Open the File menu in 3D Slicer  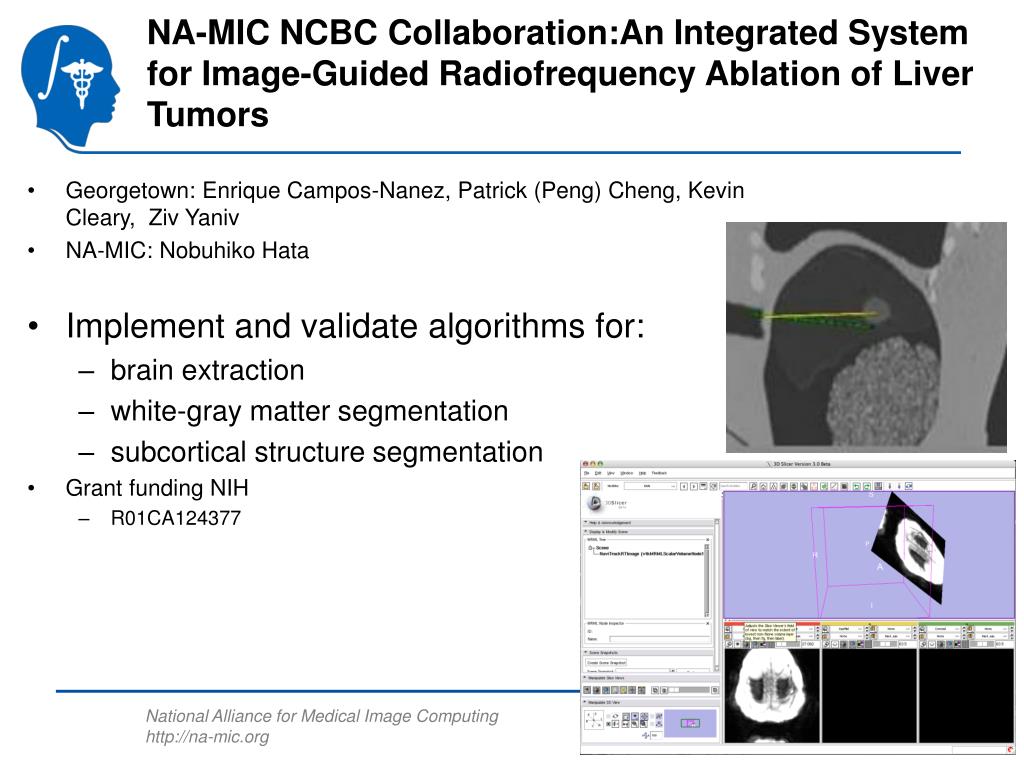[586, 473]
